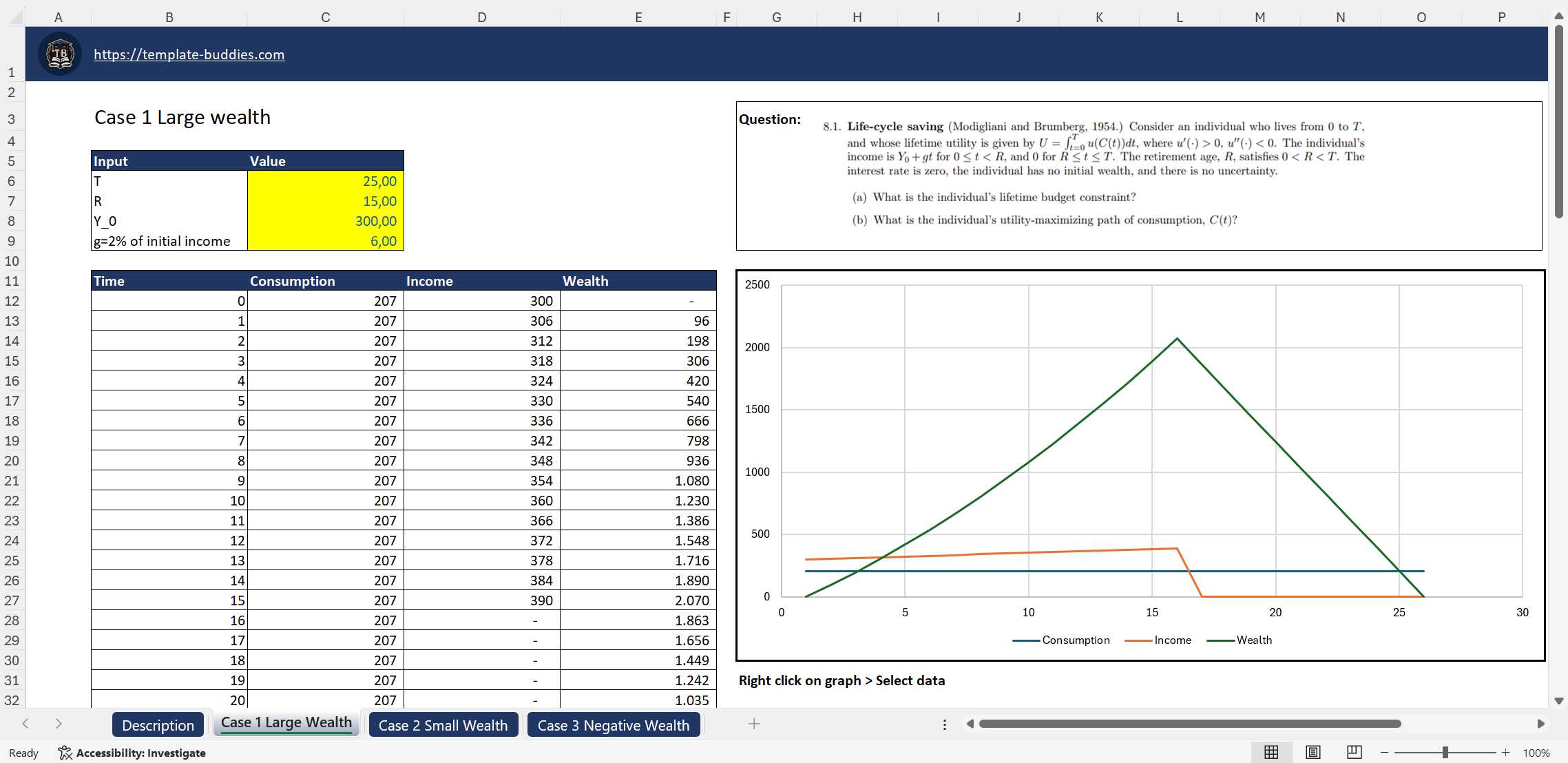1568x763 pixels.
Task: Click the horizontal scrollbar right arrow
Action: click(1540, 724)
